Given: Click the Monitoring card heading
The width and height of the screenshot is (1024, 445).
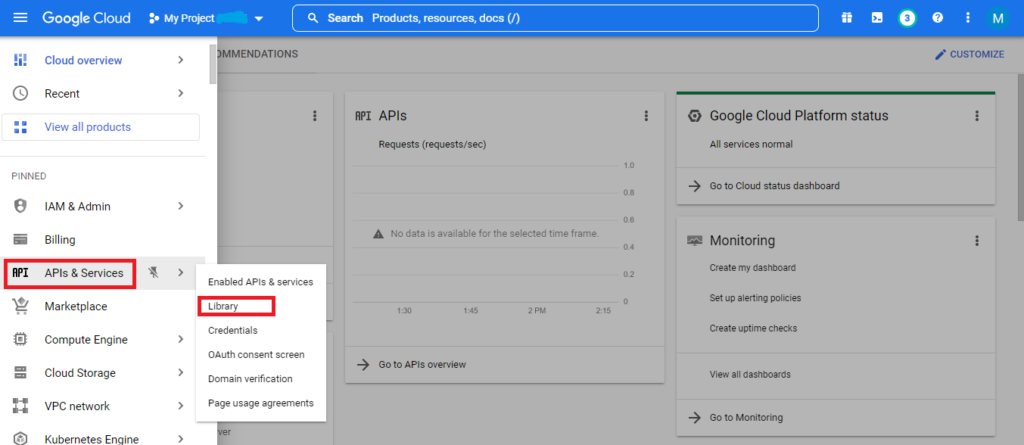Looking at the screenshot, I should [742, 240].
